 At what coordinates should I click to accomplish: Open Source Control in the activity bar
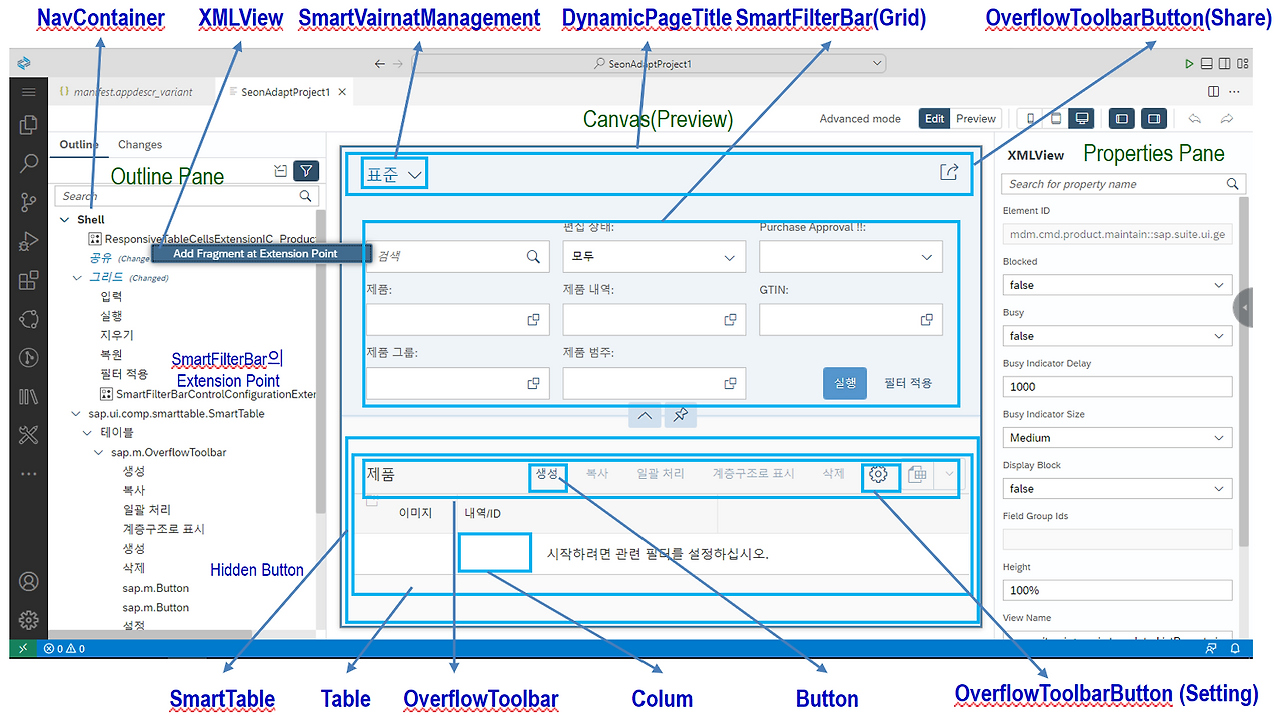28,201
